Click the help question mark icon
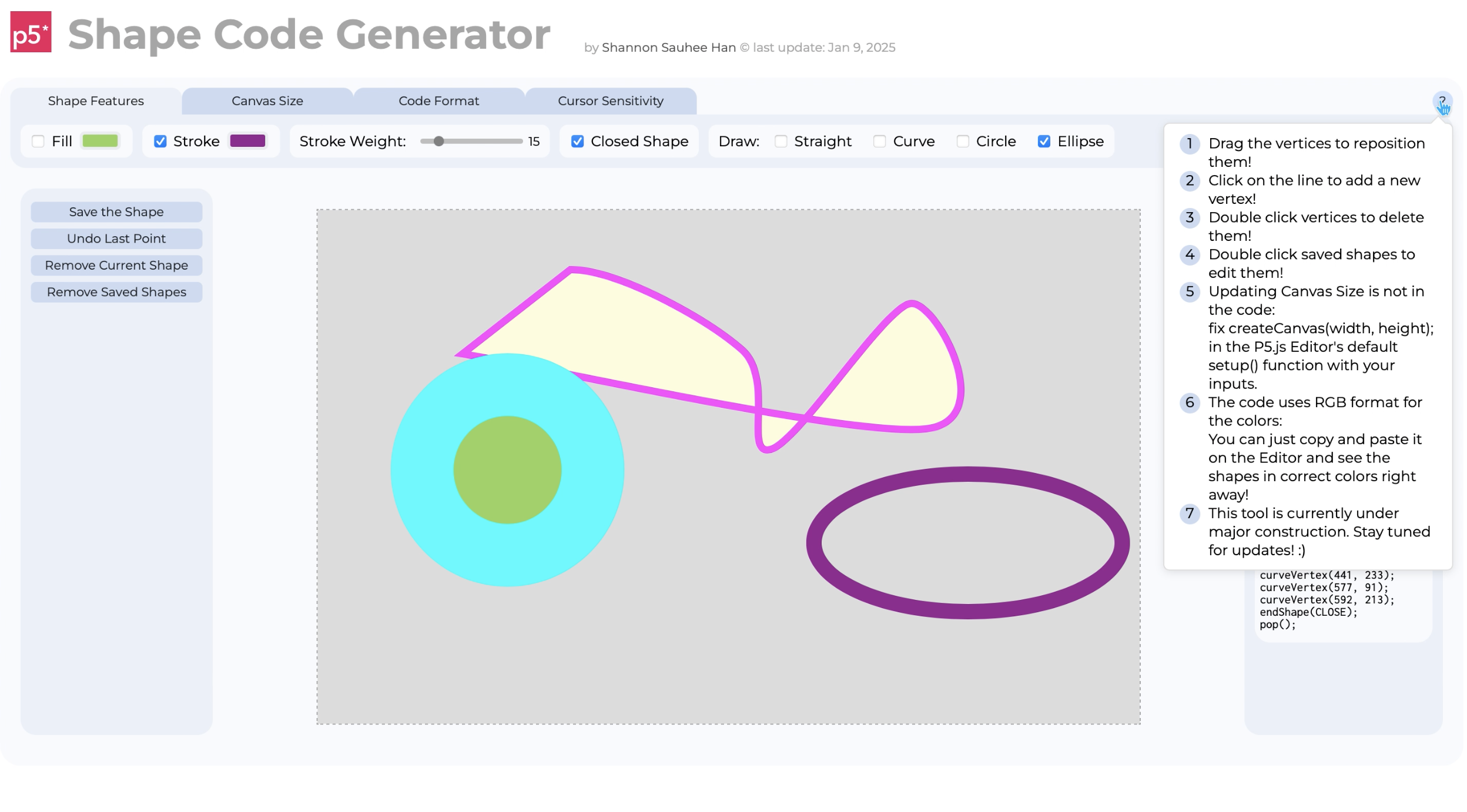1467x812 pixels. tap(1442, 102)
